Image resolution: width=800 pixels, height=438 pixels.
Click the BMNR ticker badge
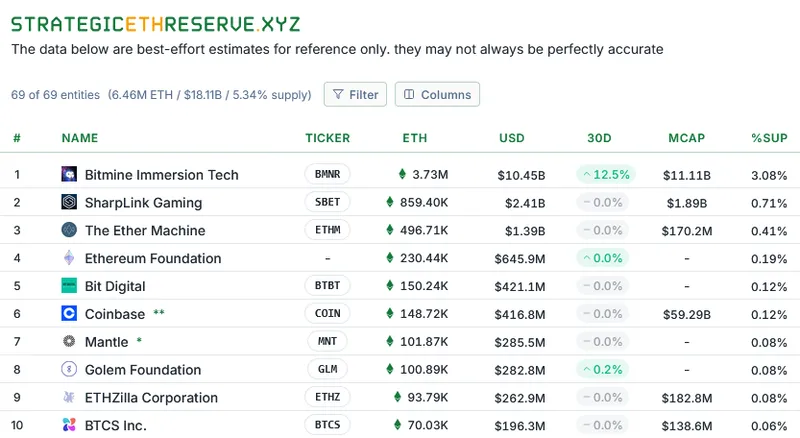tap(327, 175)
